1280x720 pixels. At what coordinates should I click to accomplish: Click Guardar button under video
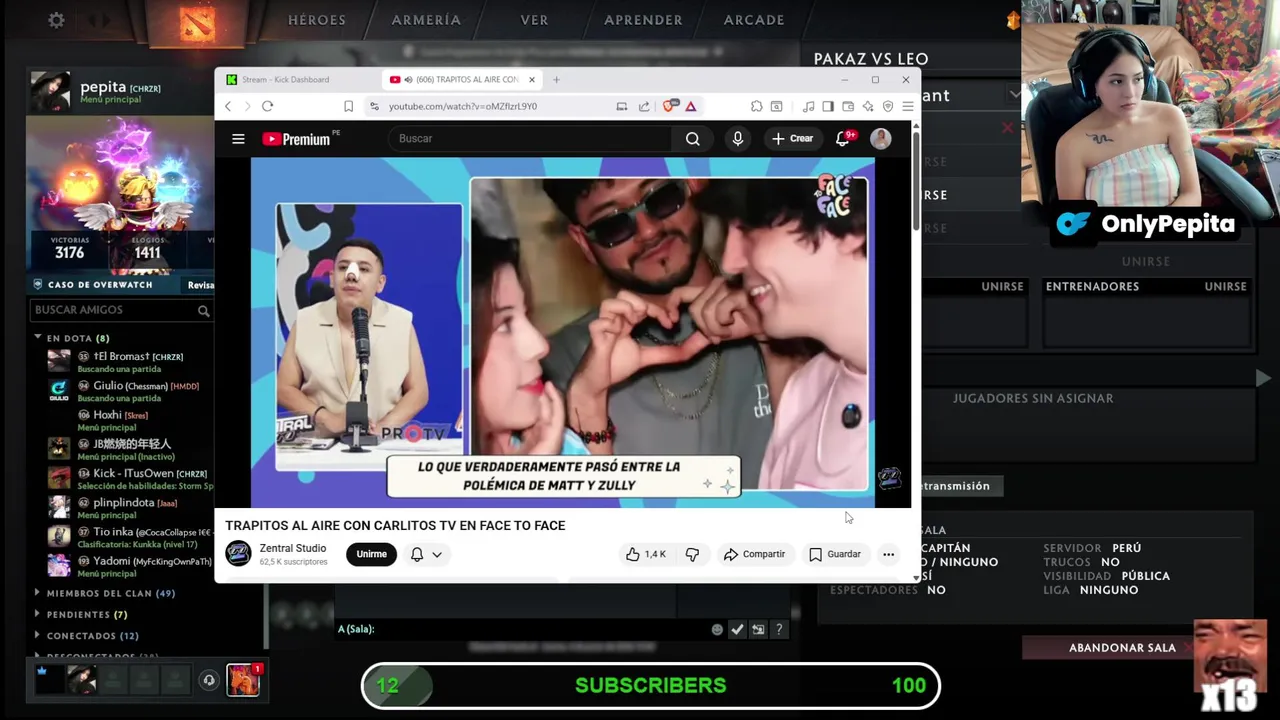[x=834, y=554]
